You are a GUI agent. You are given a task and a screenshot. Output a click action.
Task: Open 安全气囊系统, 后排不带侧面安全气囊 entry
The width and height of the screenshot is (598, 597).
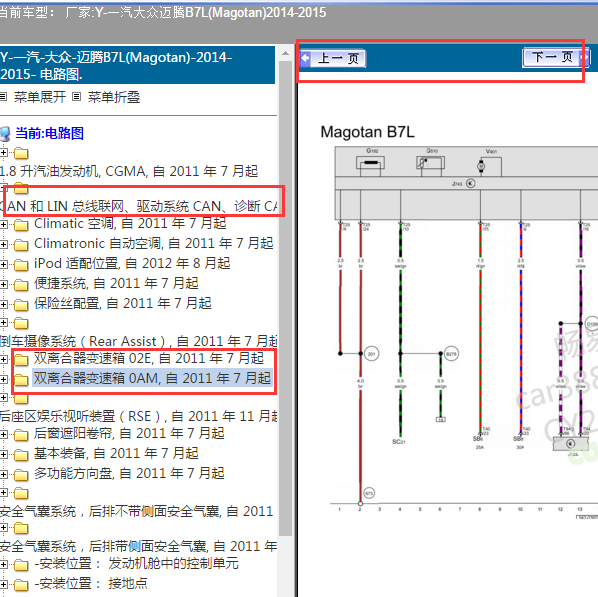coord(137,511)
